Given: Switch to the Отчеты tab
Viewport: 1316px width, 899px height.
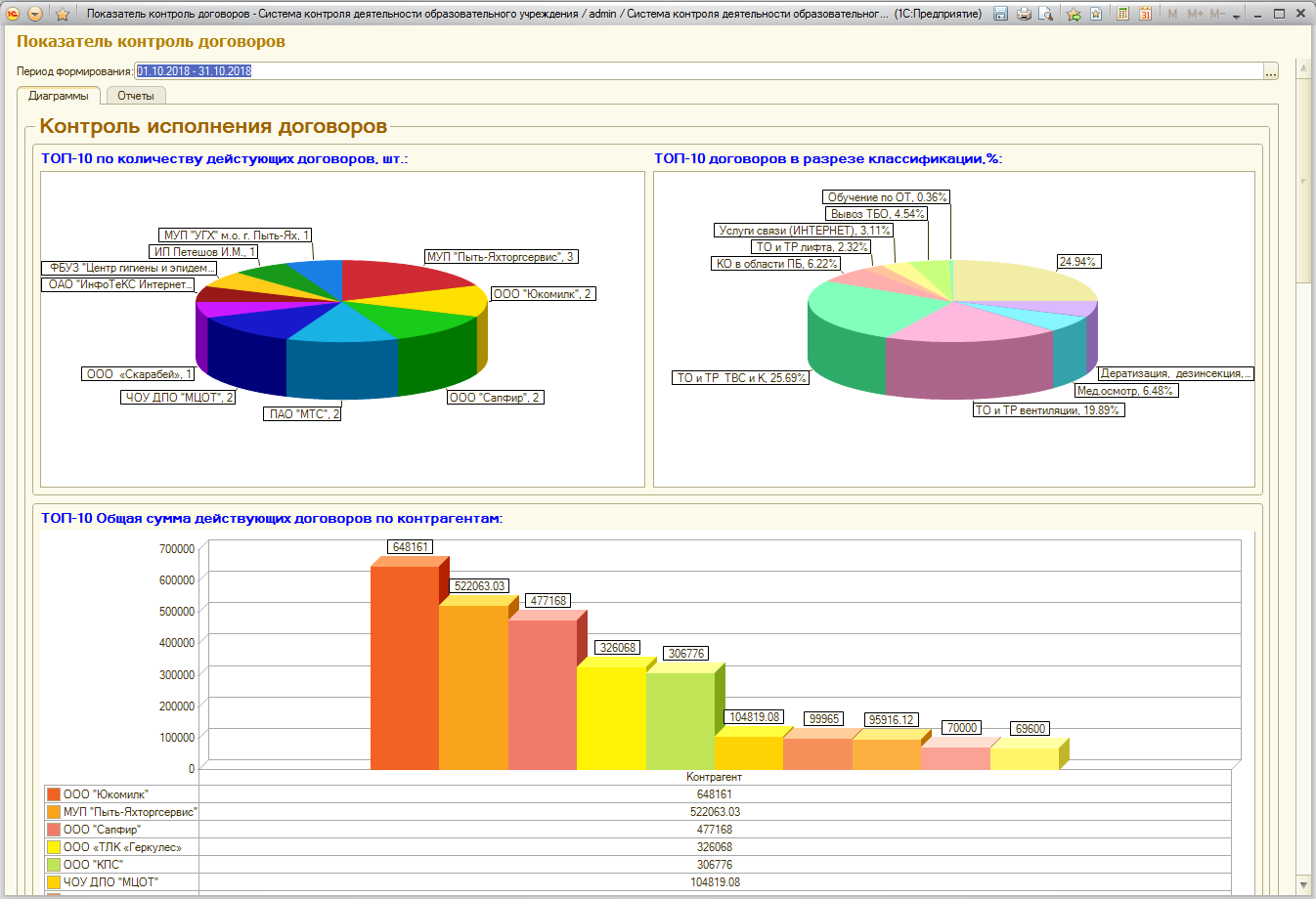Looking at the screenshot, I should [x=136, y=96].
